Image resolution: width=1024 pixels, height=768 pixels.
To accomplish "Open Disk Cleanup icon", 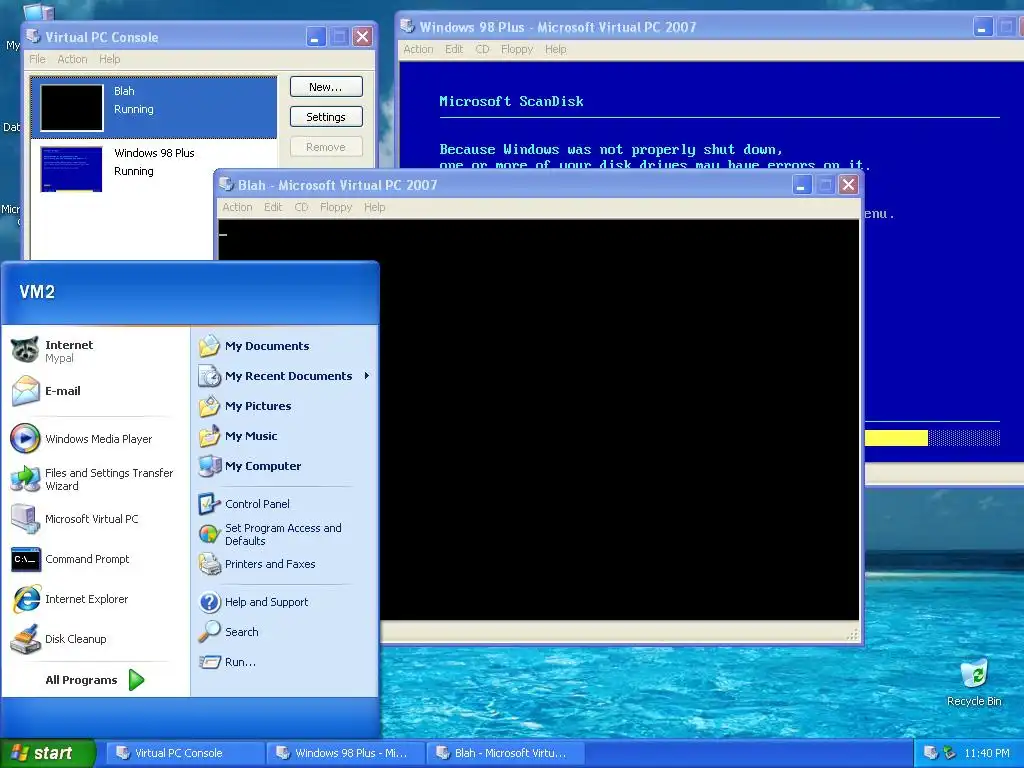I will click(x=25, y=639).
